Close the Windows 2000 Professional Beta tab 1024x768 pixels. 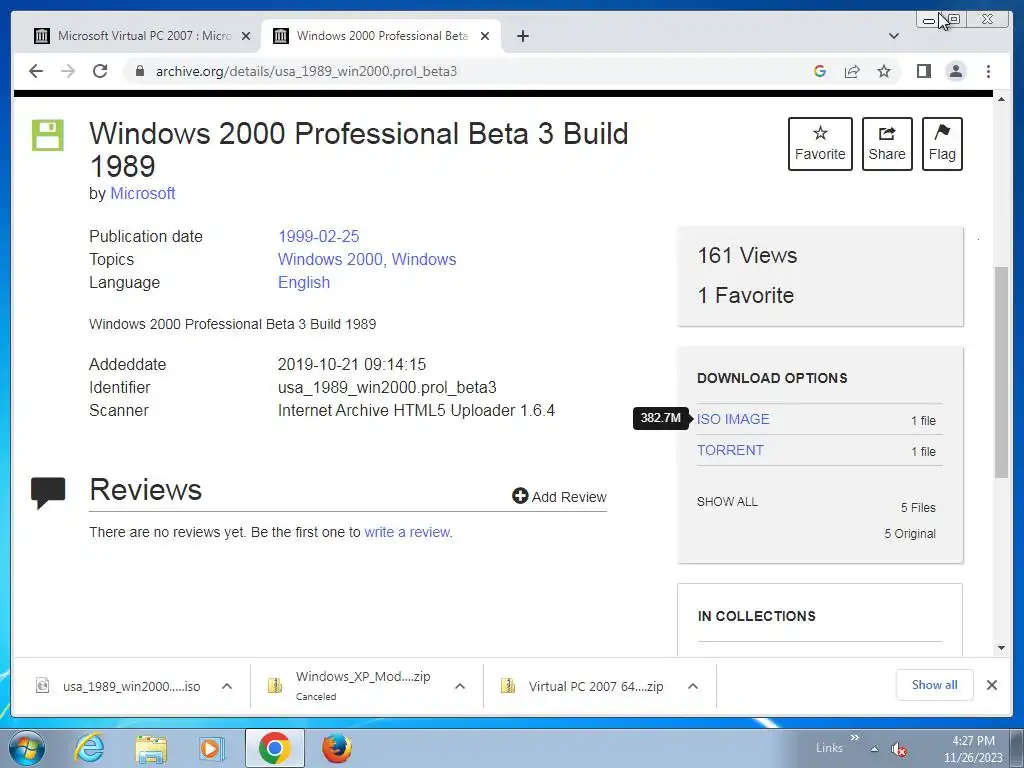pyautogui.click(x=485, y=36)
